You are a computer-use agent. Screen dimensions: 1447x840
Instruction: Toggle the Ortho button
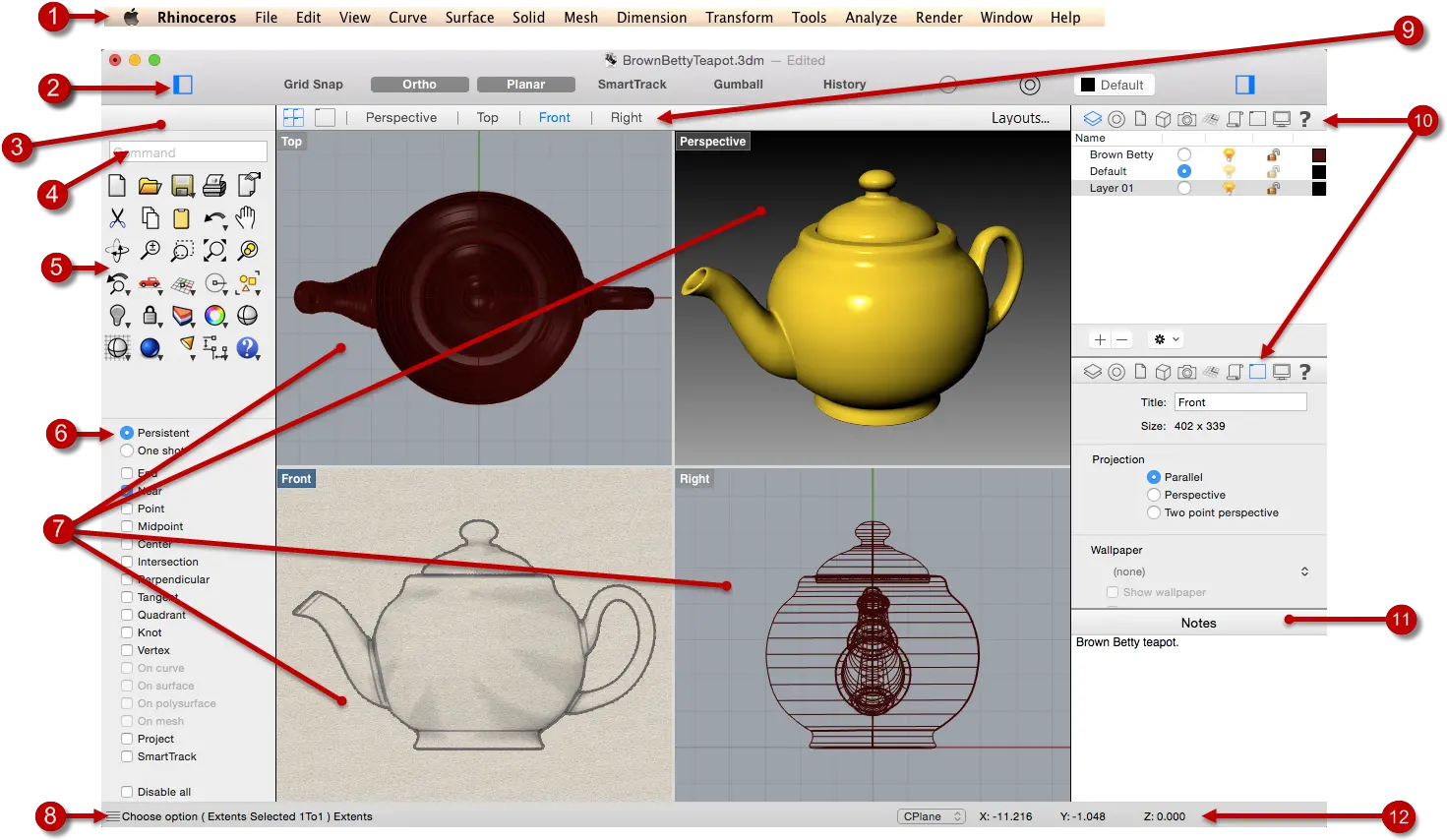(419, 85)
